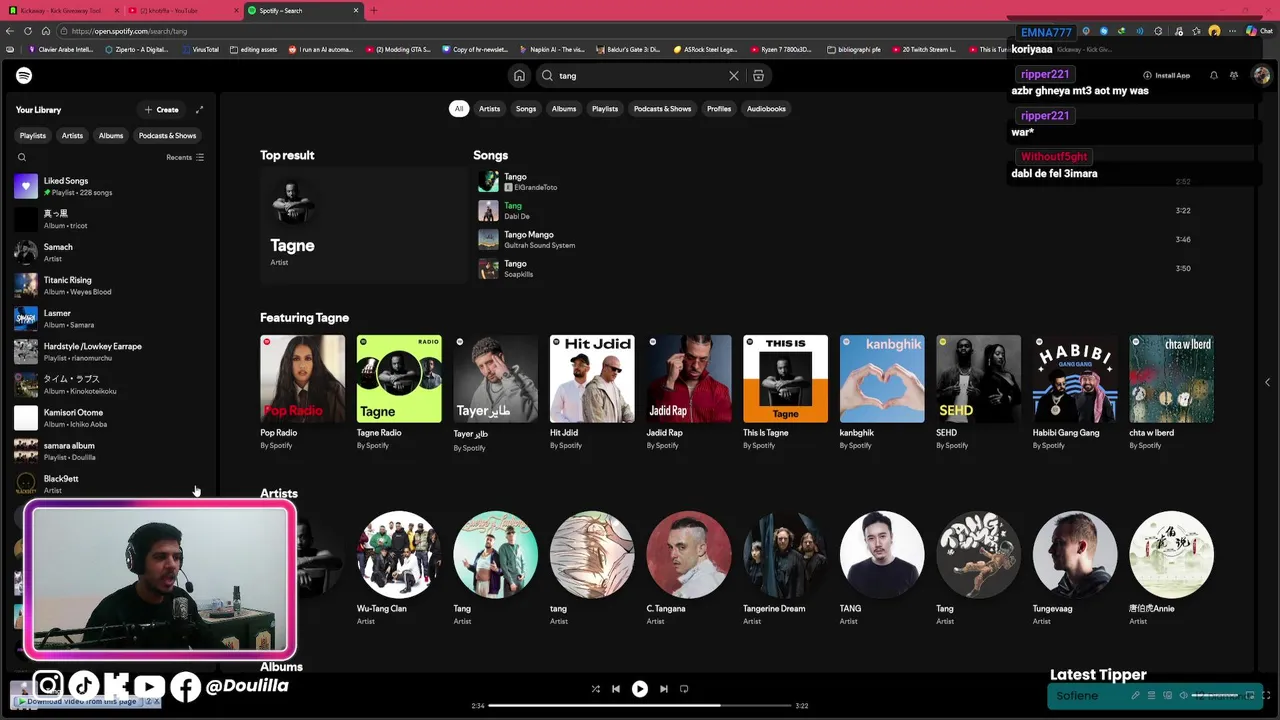Skip to previous track
The height and width of the screenshot is (720, 1280).
click(616, 689)
